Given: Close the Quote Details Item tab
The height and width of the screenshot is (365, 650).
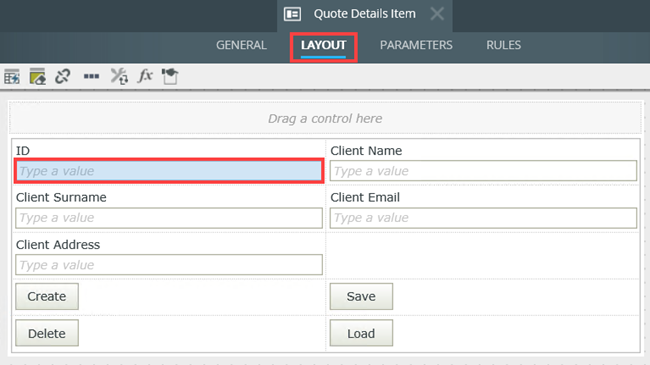Looking at the screenshot, I should (437, 14).
